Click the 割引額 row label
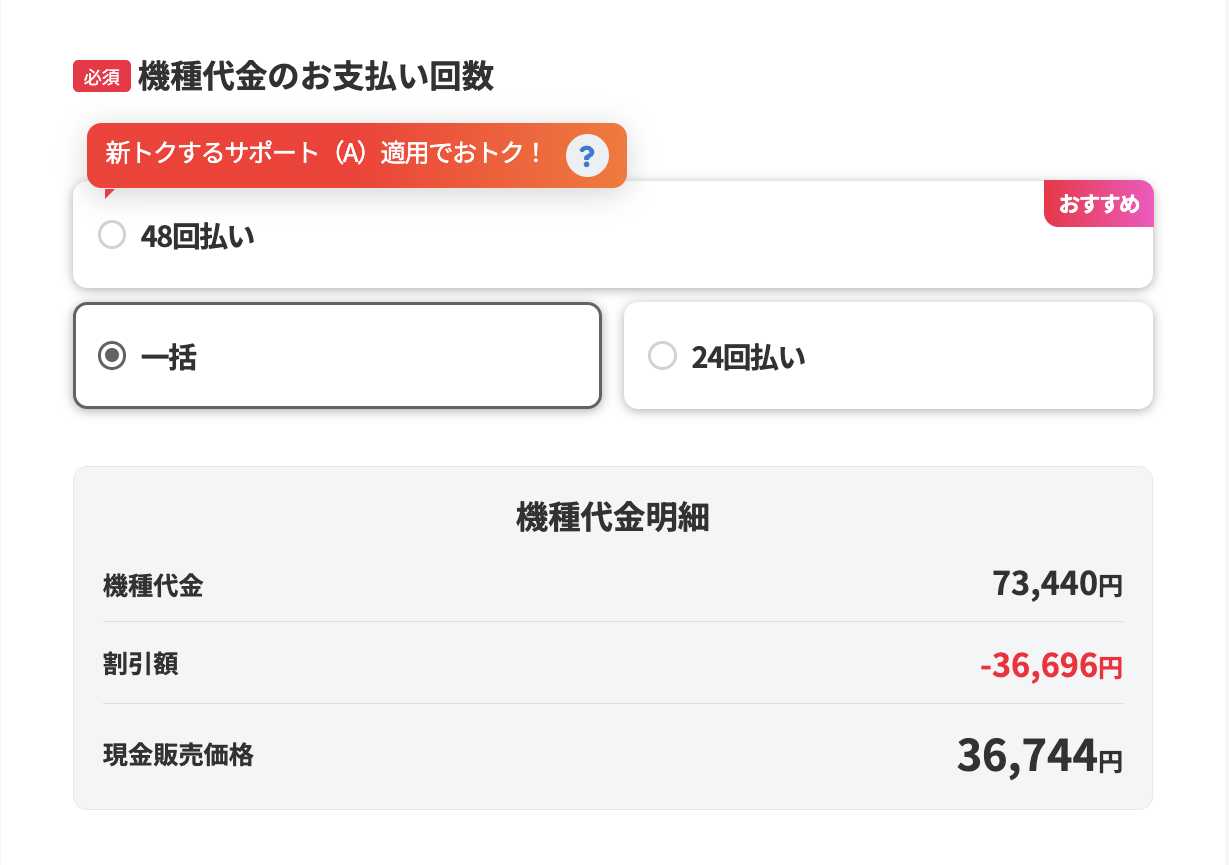 141,663
